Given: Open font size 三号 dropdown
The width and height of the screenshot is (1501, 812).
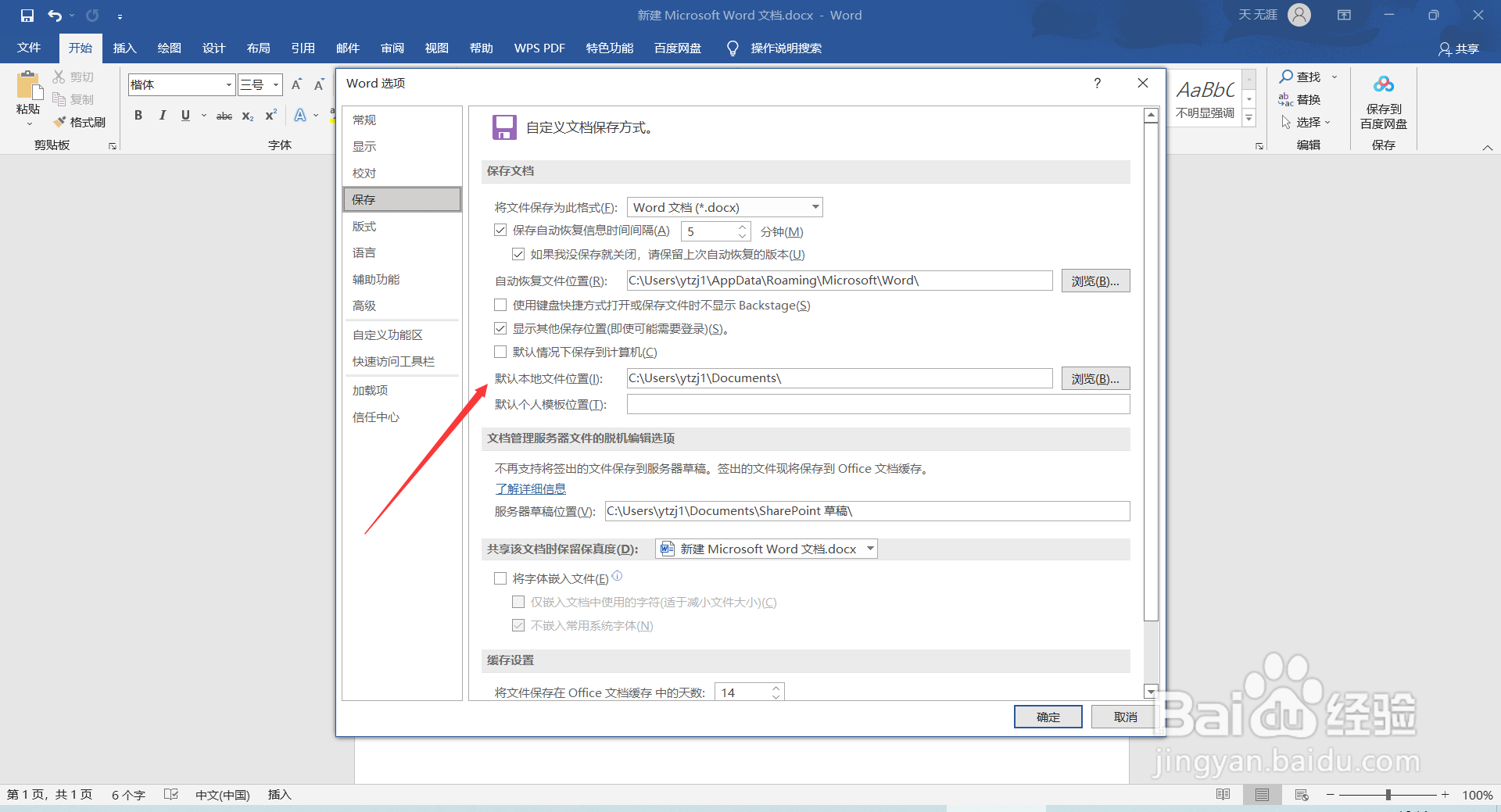Looking at the screenshot, I should (276, 84).
